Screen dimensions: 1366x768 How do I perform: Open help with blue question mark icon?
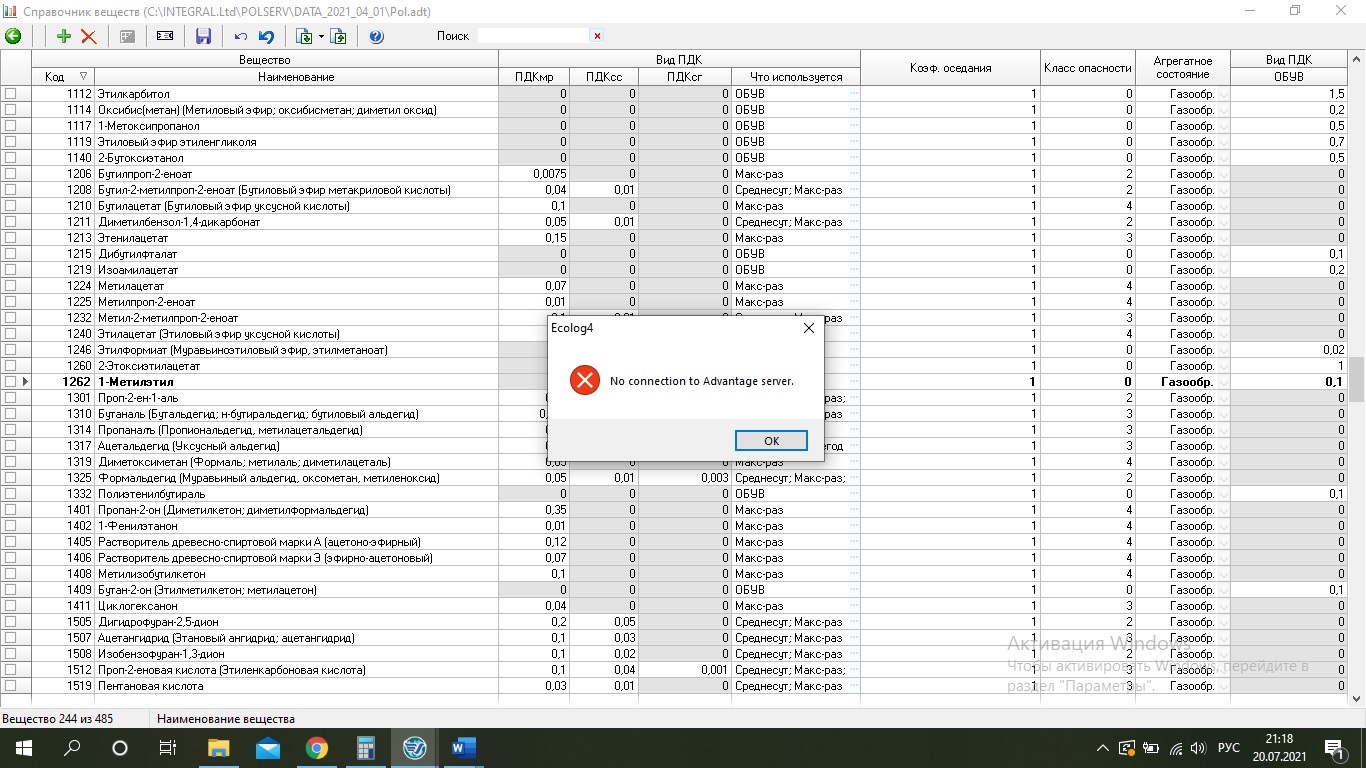click(x=376, y=36)
